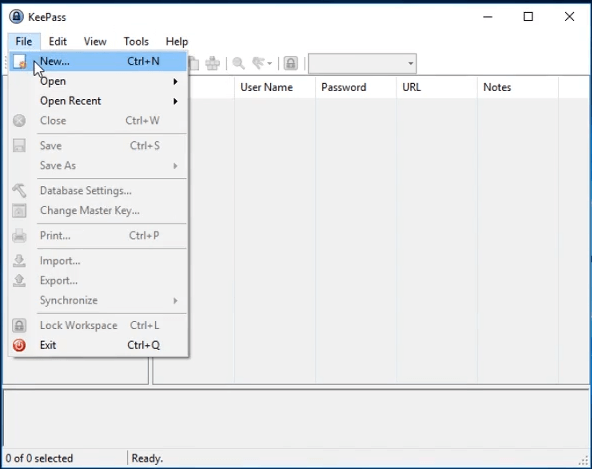The height and width of the screenshot is (469, 592).
Task: Exit KeePass via the Exit entry
Action: [98, 345]
